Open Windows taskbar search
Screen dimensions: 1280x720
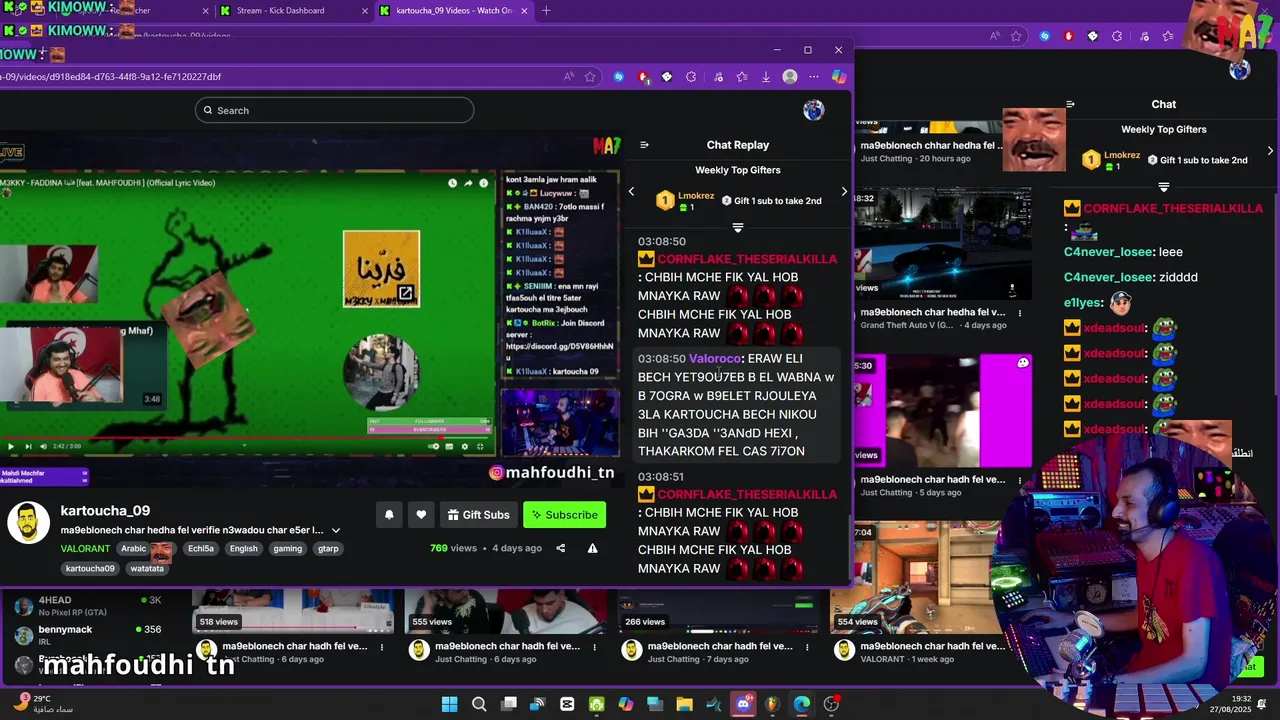click(x=479, y=704)
